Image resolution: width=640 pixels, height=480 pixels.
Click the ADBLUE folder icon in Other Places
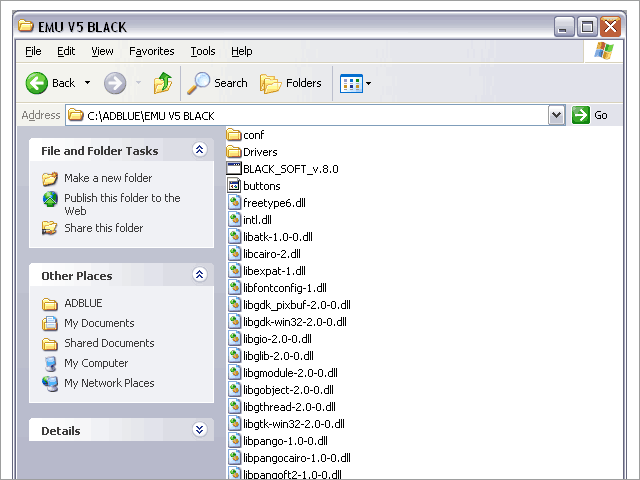(50, 304)
